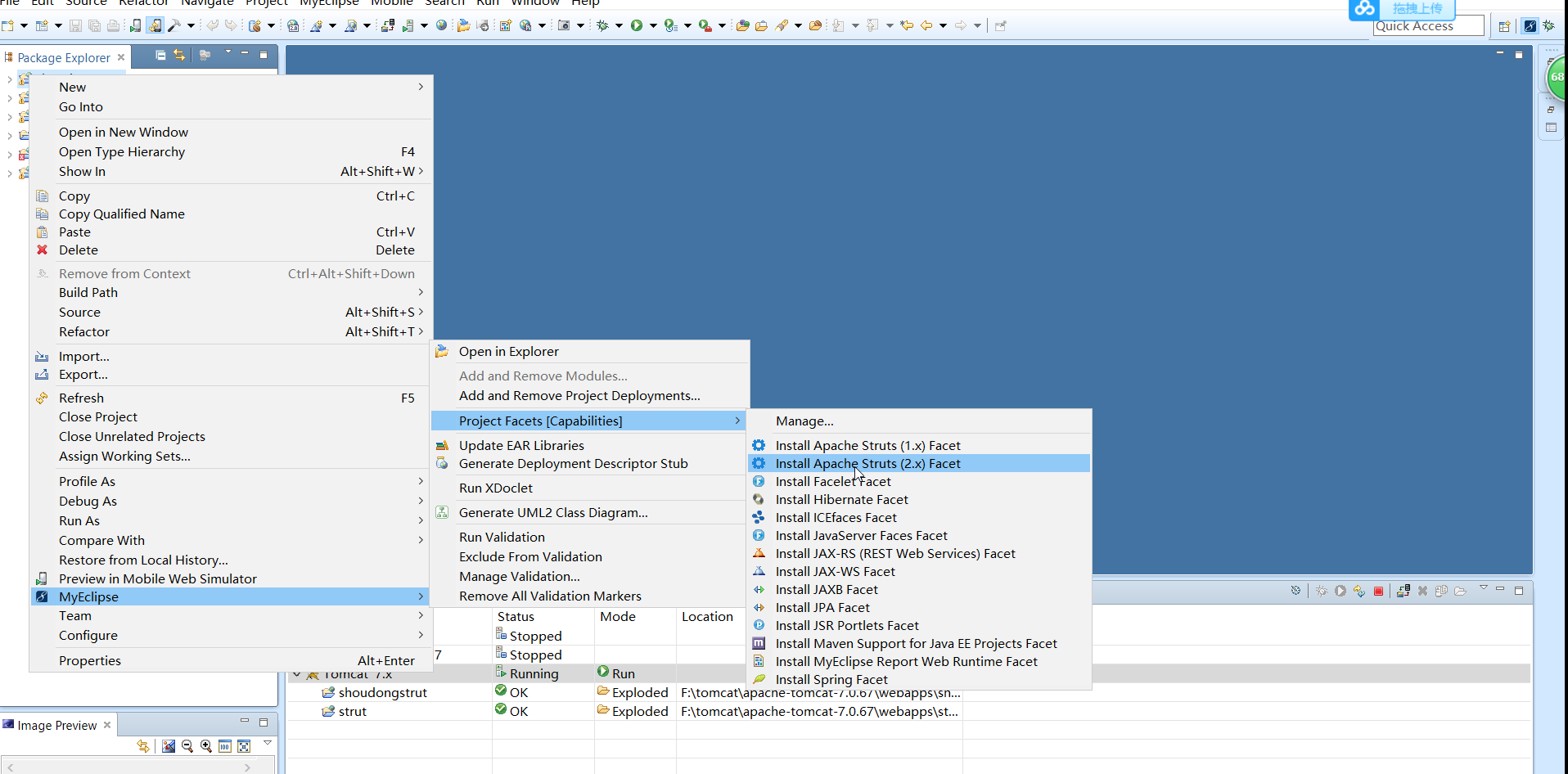The width and height of the screenshot is (1568, 774).
Task: Click the Status column header in the Servers view
Action: click(x=516, y=616)
